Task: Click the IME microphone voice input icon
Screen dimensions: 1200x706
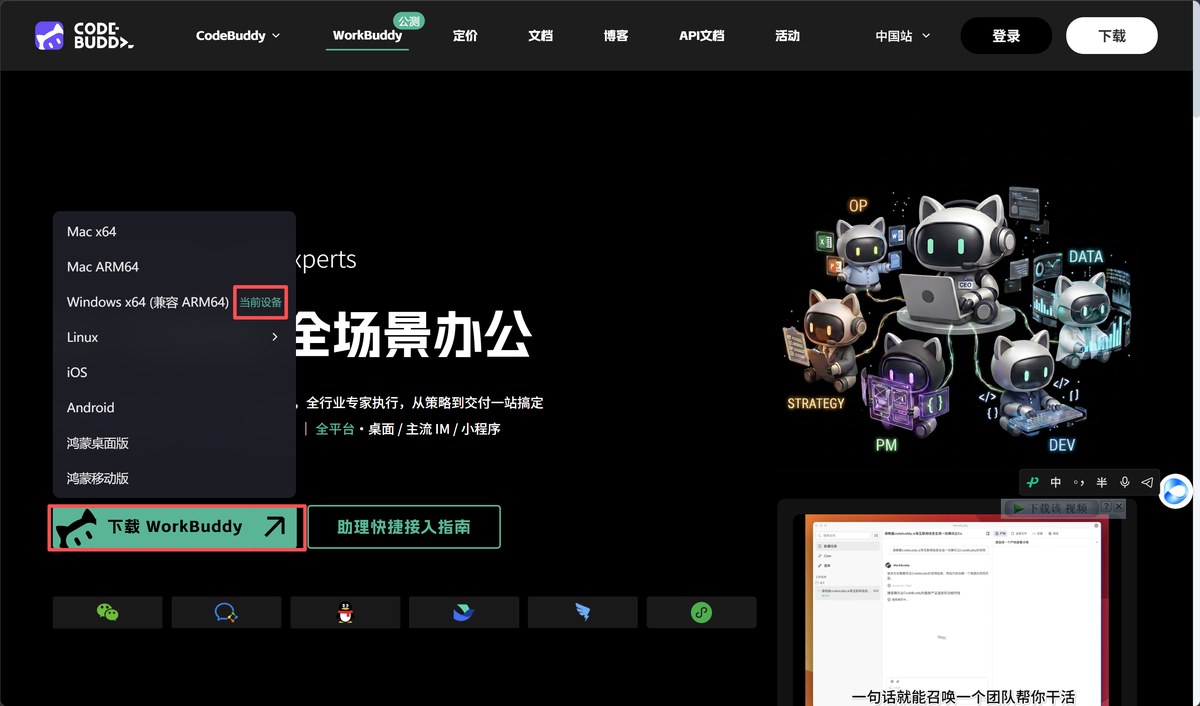Action: [x=1125, y=482]
